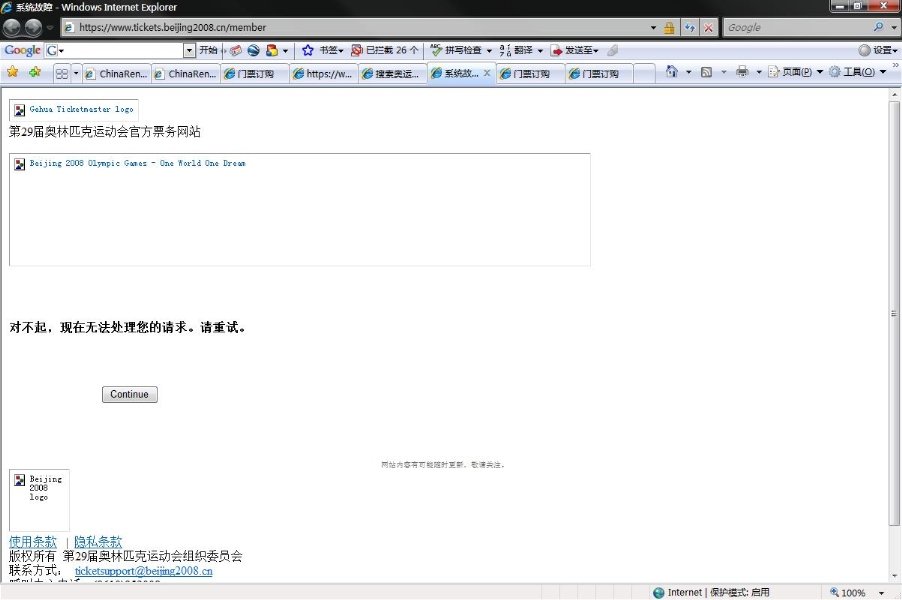
Task: Close the active 系统故障 tab
Action: coord(487,73)
